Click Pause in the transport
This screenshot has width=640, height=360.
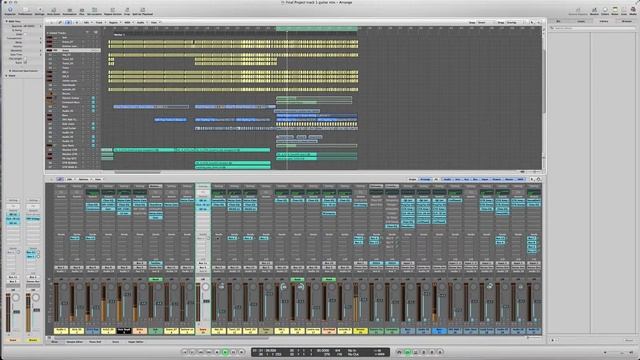point(233,352)
